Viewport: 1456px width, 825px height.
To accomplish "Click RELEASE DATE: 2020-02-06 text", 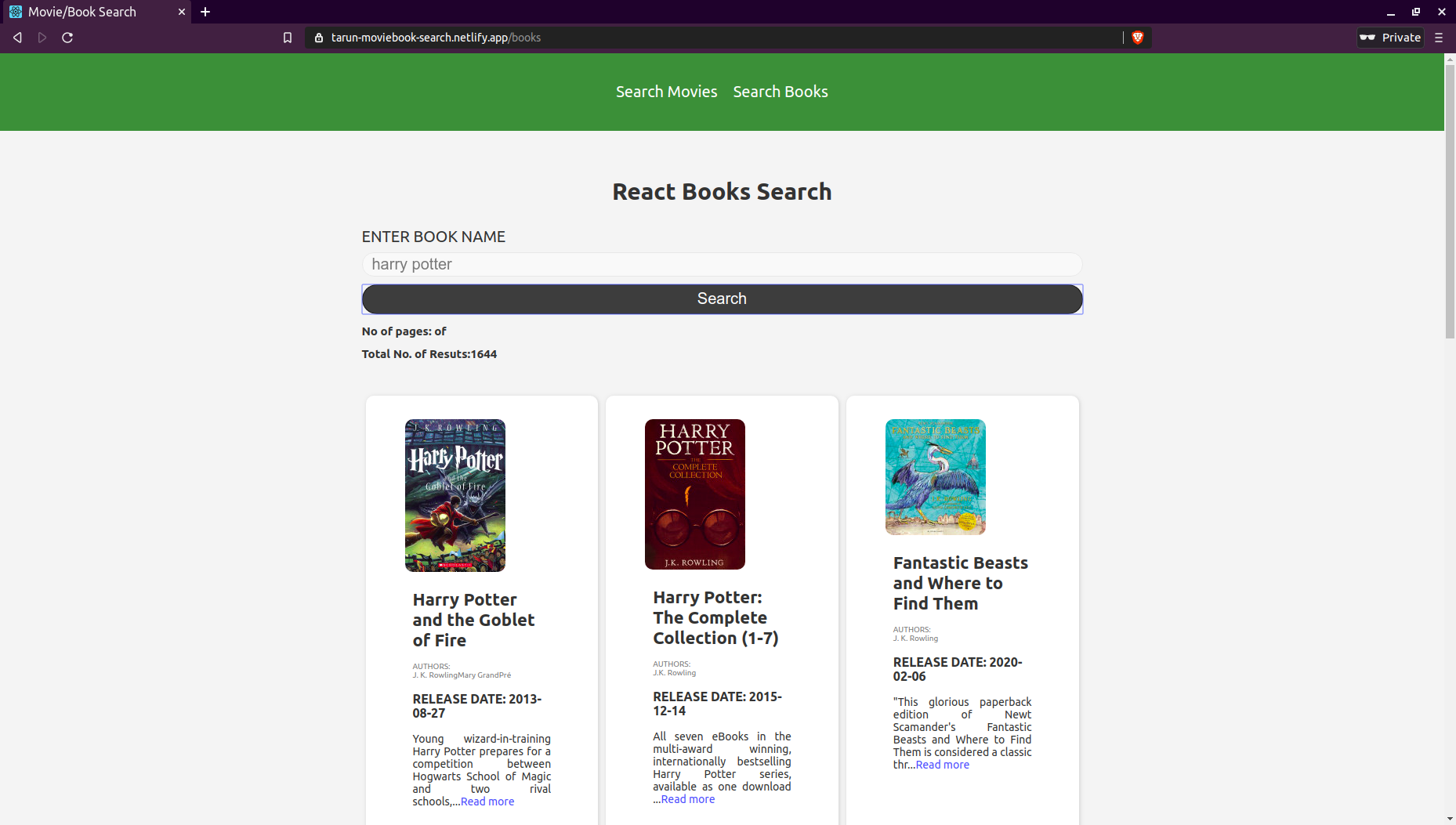I will (958, 669).
